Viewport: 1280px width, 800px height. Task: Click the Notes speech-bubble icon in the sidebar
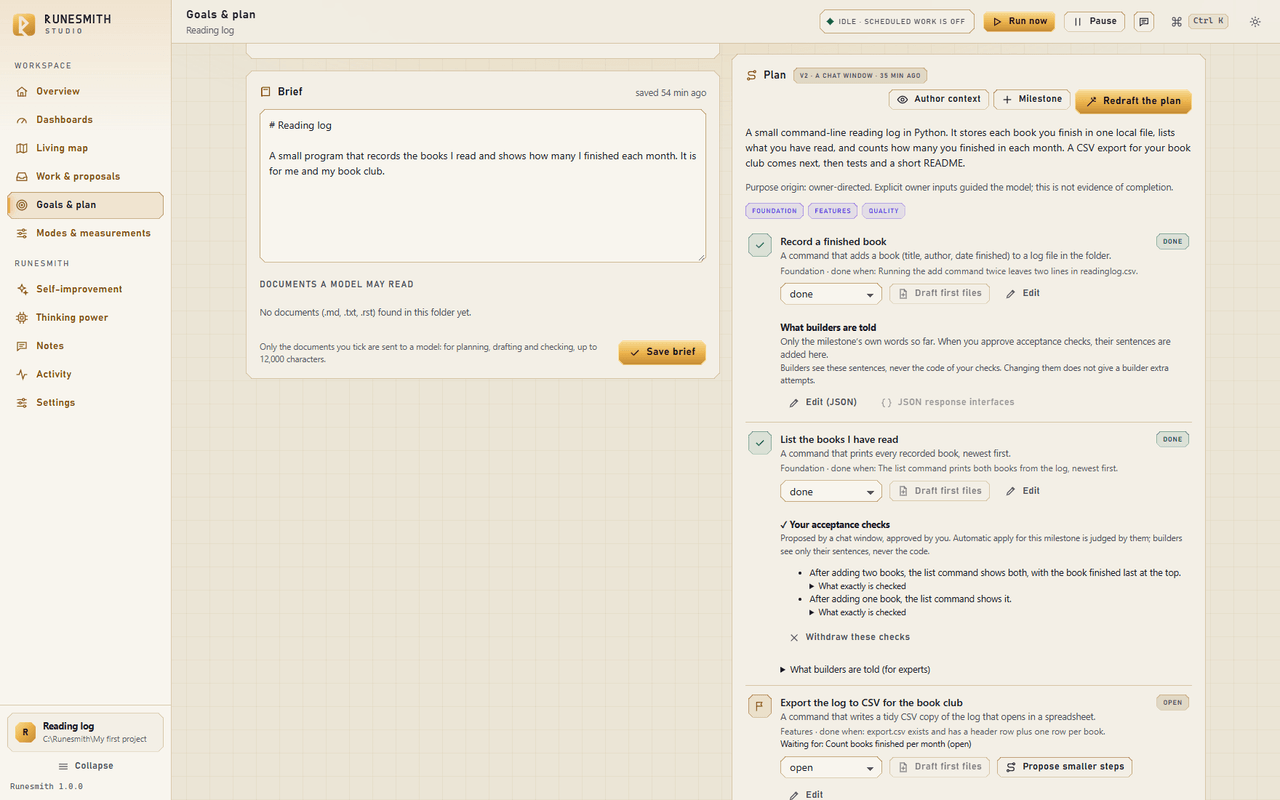tap(22, 346)
